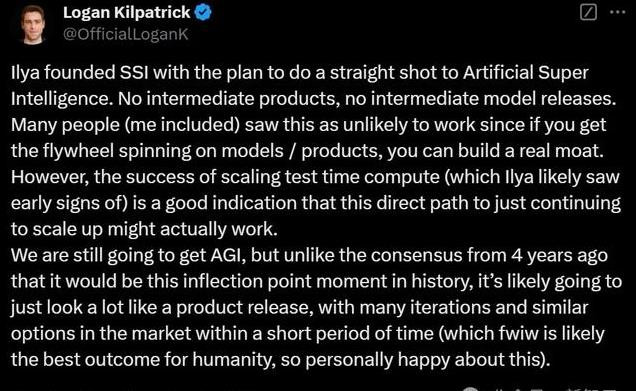Screen dimensions: 636x391
Task: Open the Grok slash icon
Action: pos(588,12)
